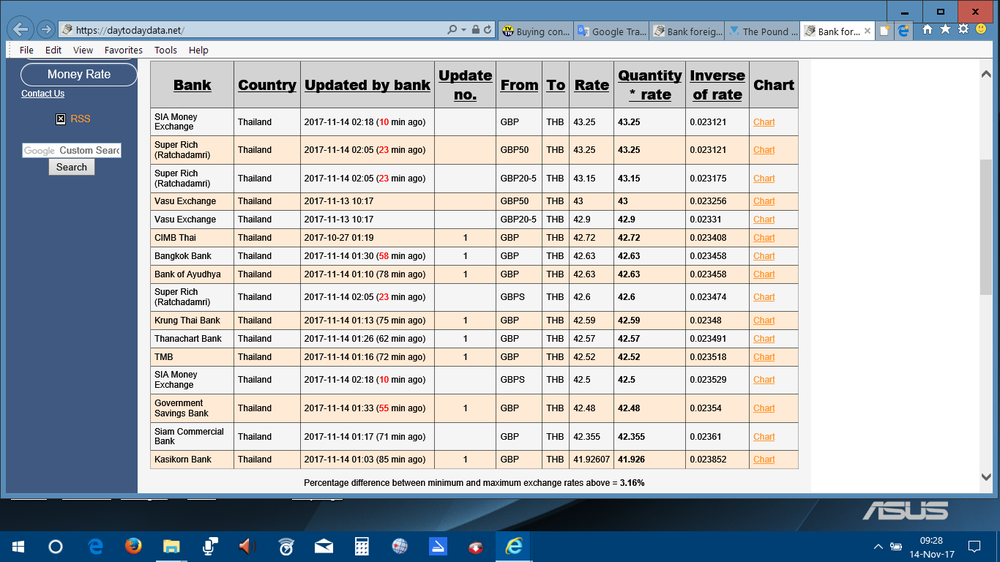Click the Edge icon beside new tab
Image resolution: width=1000 pixels, height=562 pixels.
point(904,31)
